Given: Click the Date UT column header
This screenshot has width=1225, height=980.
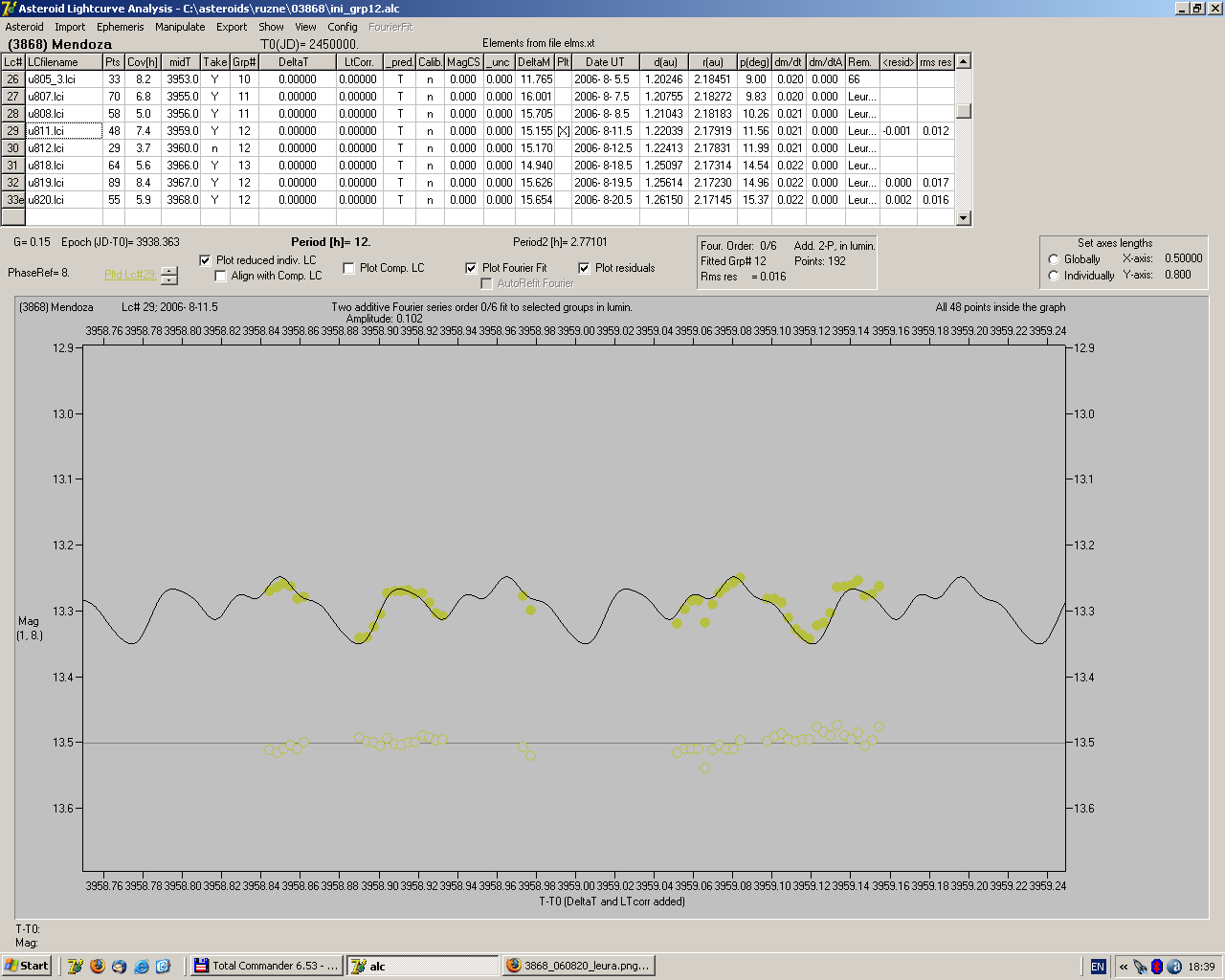Looking at the screenshot, I should (x=605, y=62).
